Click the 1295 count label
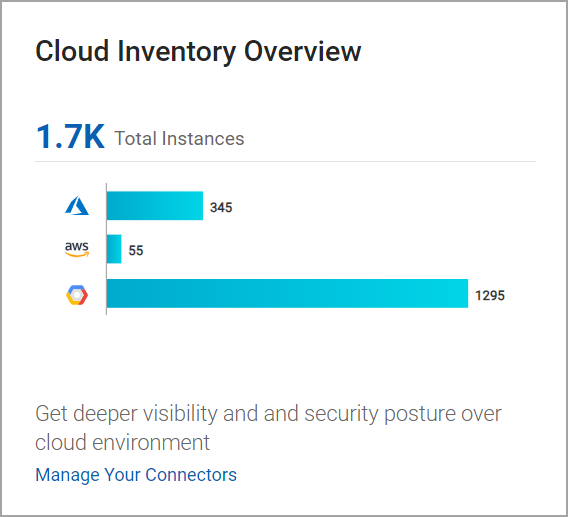 490,296
